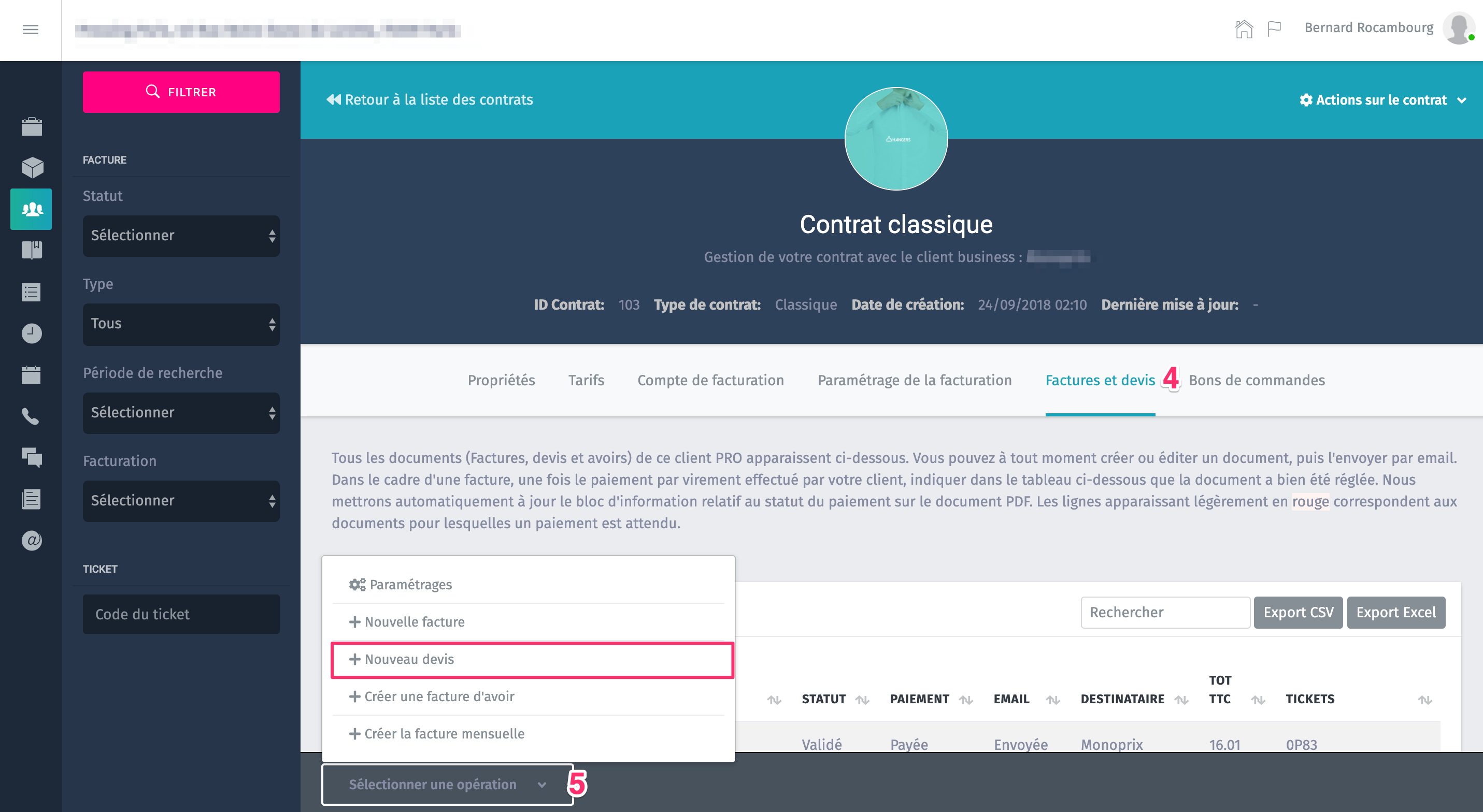Open the package box sidebar icon
Image resolution: width=1483 pixels, height=812 pixels.
(x=32, y=167)
